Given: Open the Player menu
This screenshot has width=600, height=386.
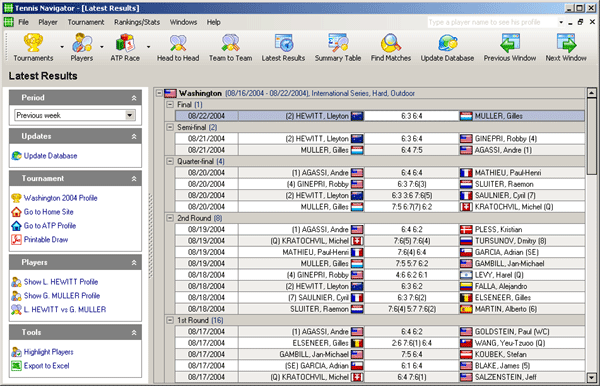Looking at the screenshot, I should tap(48, 22).
